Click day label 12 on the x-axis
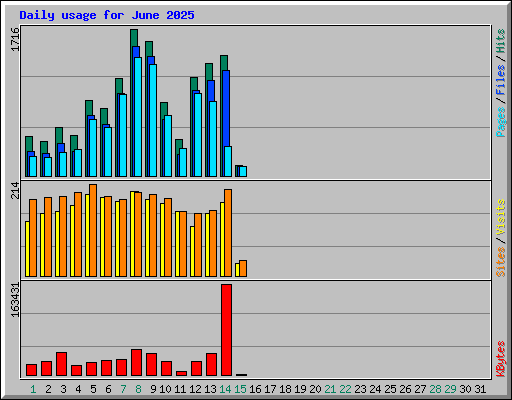This screenshot has height=400, width=512. coord(195,389)
